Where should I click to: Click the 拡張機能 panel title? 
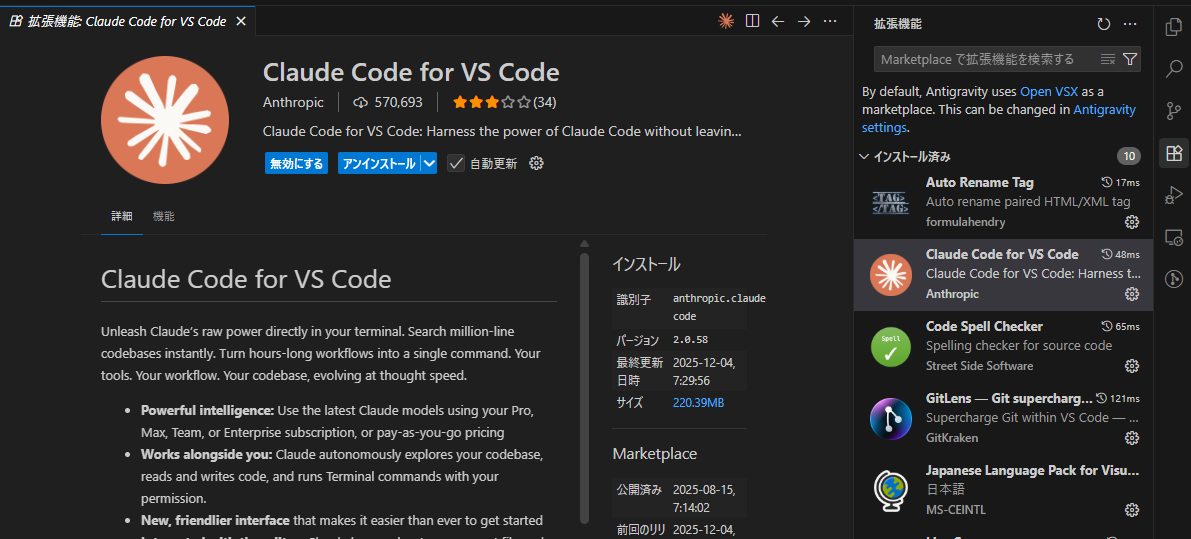tap(898, 24)
